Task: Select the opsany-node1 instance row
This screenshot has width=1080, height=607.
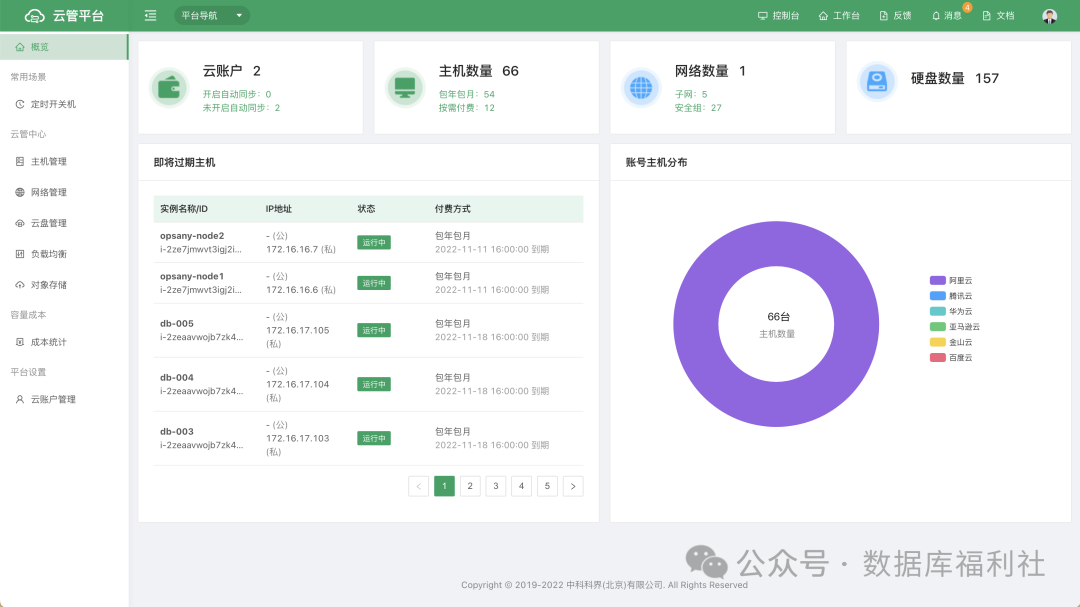Action: coord(368,283)
